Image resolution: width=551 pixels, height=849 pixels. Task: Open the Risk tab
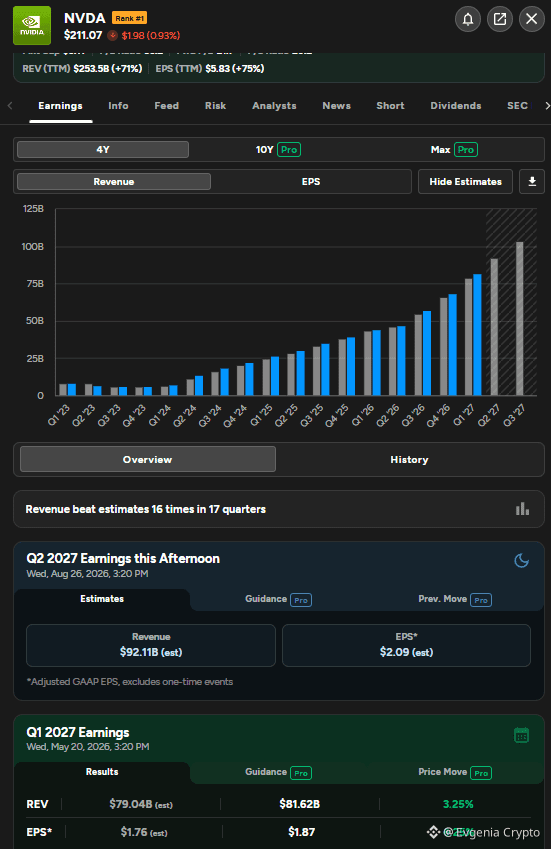point(215,106)
